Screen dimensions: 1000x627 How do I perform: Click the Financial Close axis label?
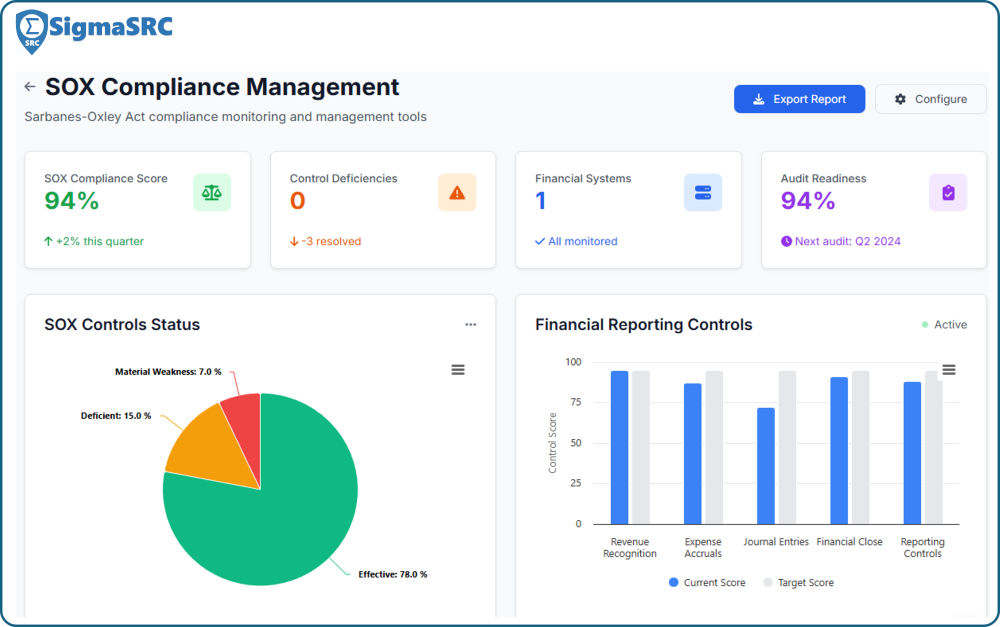click(849, 542)
